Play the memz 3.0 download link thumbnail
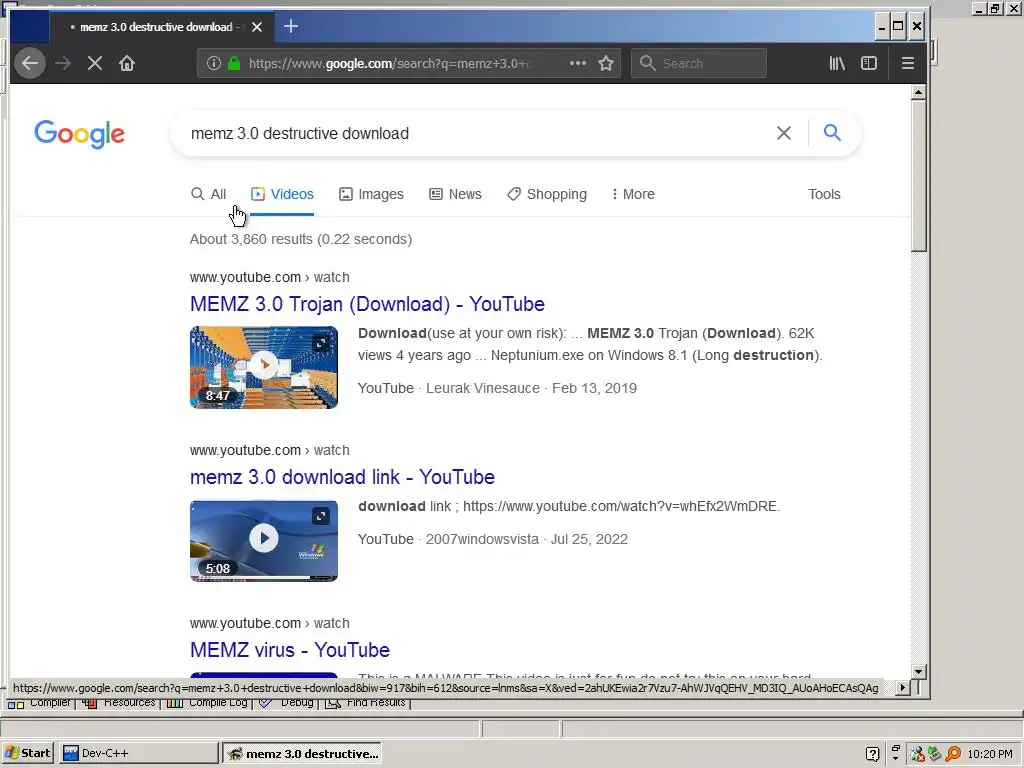Viewport: 1024px width, 768px height. (264, 540)
